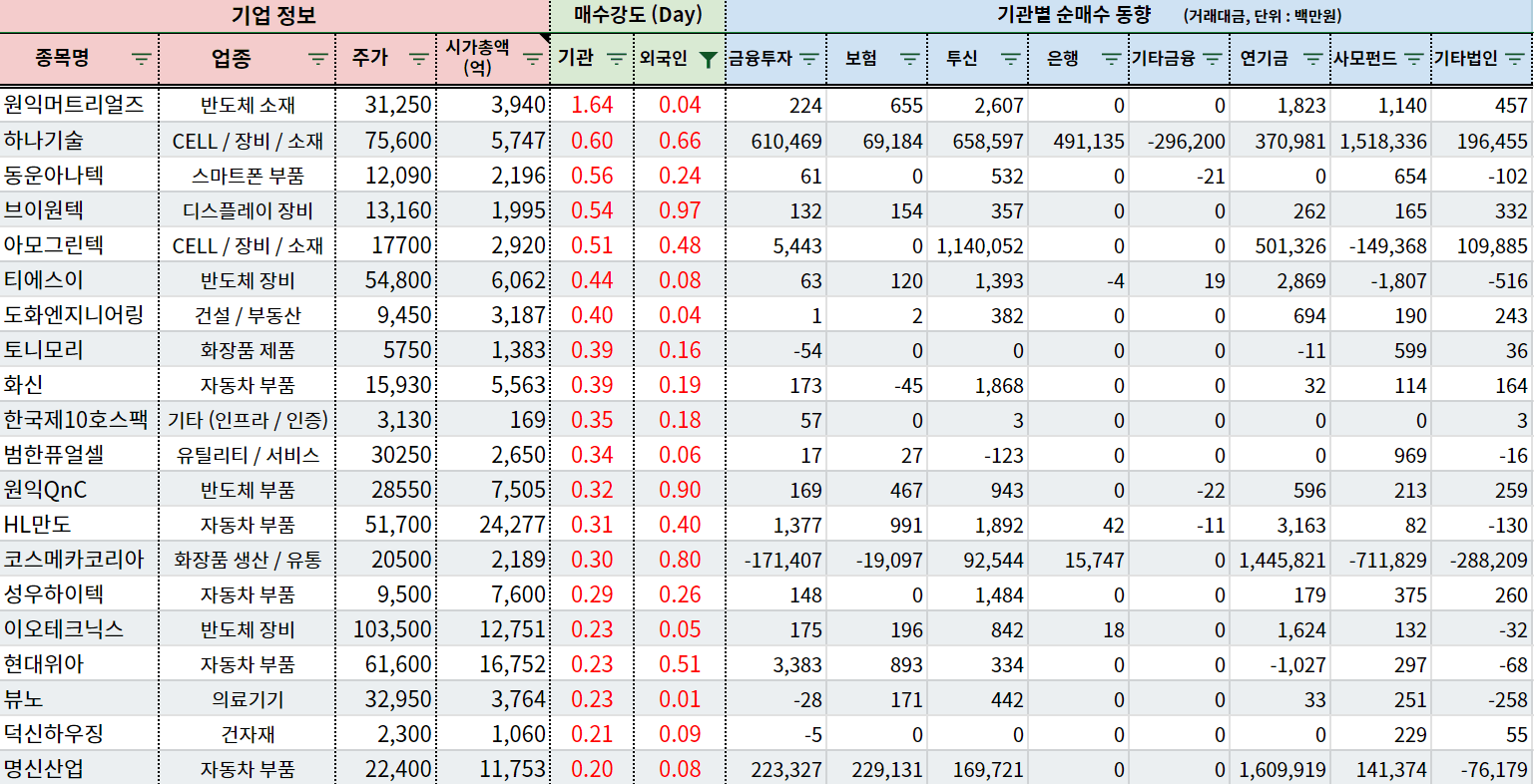Select the 반도체 소재 industry cell
The image size is (1534, 784).
coord(248,105)
